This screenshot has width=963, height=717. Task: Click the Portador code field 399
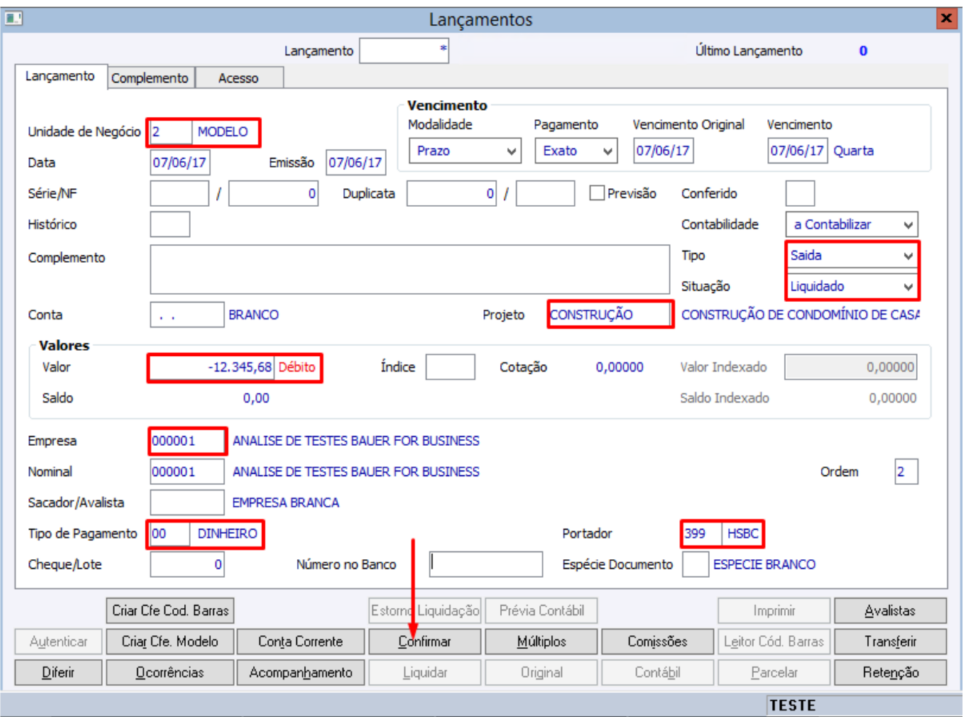tap(702, 533)
